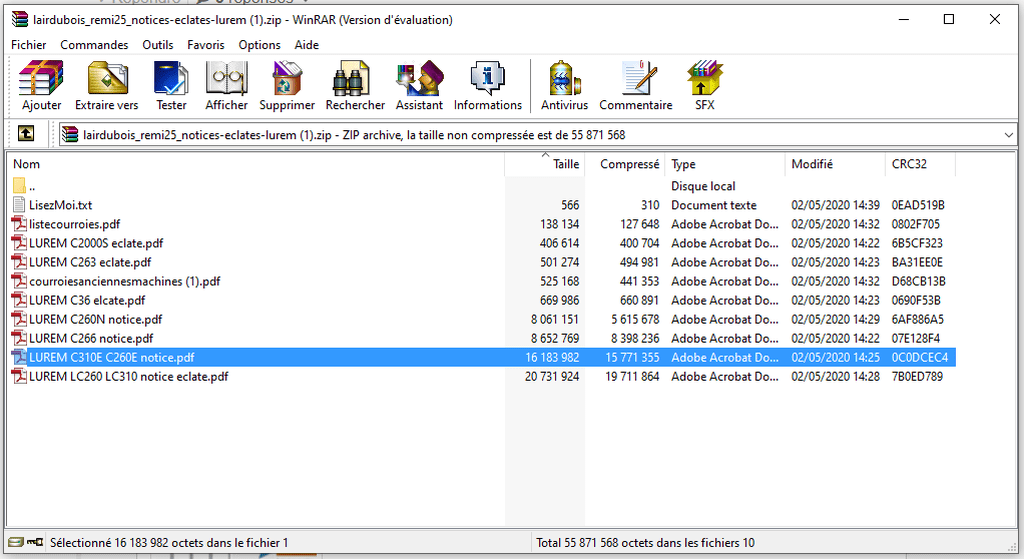The width and height of the screenshot is (1024, 559).
Task: Click the size value 669 986
Action: coord(560,300)
